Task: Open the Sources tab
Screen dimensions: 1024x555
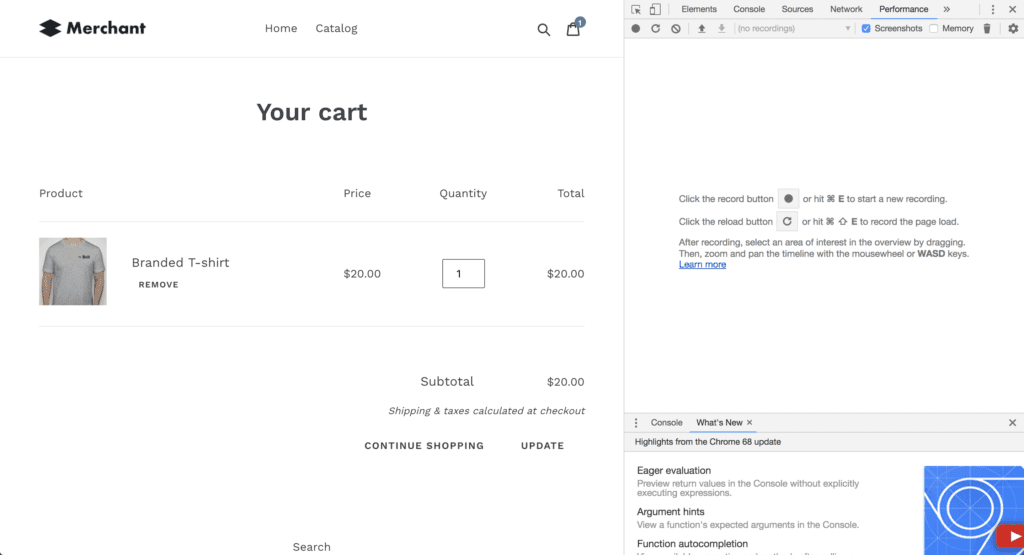Action: coord(797,9)
